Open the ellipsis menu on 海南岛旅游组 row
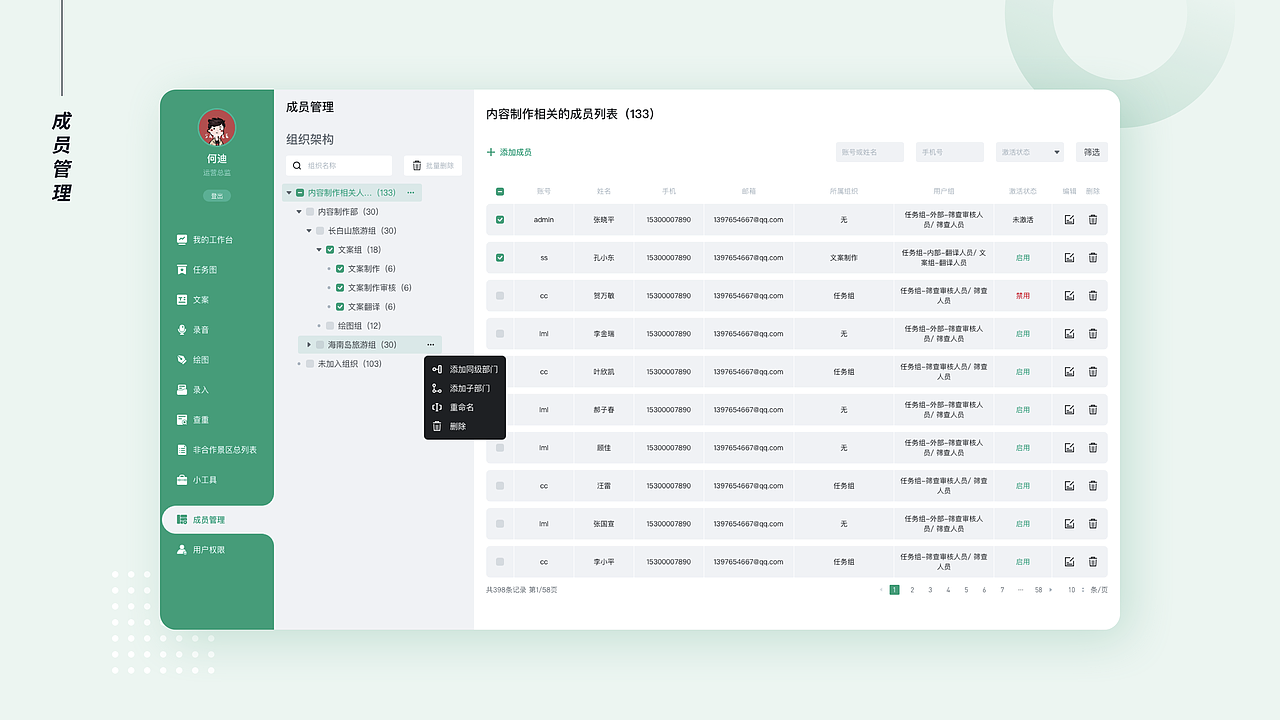This screenshot has height=720, width=1280. click(430, 345)
